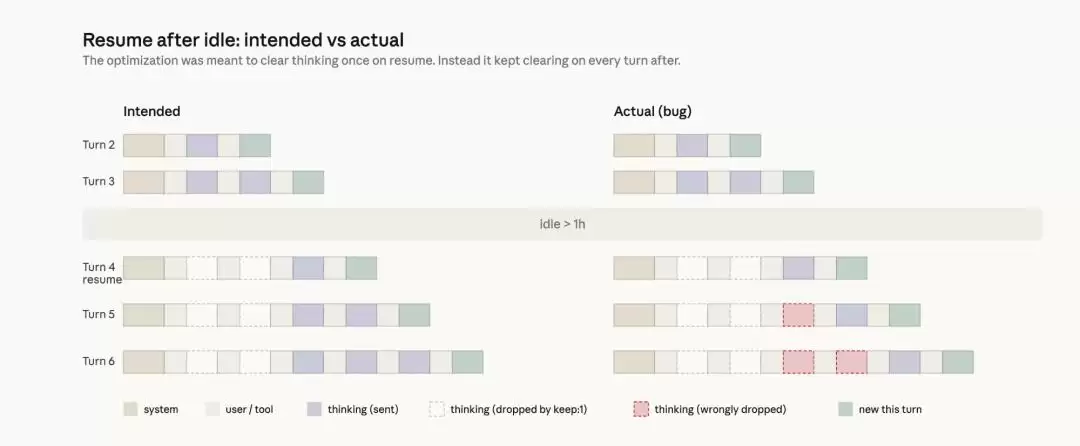Click the purple thinking block in Intended Turn 2

tap(202, 146)
